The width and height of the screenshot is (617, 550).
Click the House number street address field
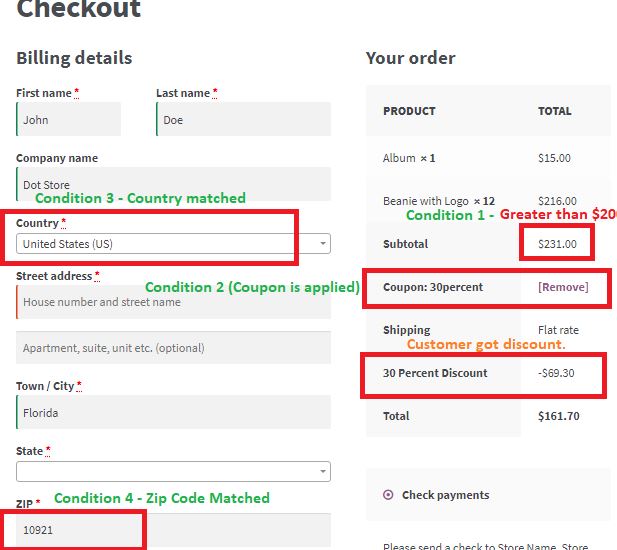(172, 302)
